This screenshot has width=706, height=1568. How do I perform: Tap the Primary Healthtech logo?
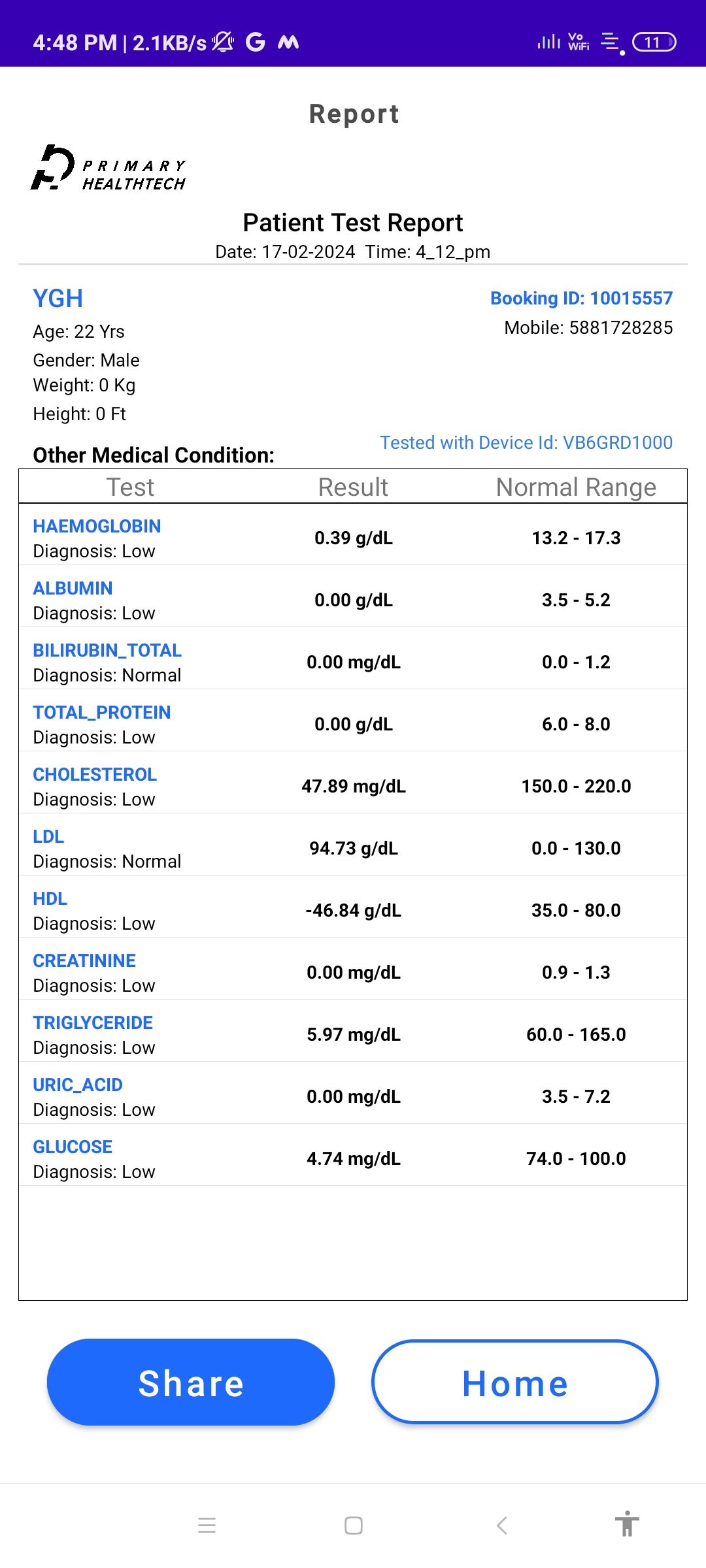109,169
